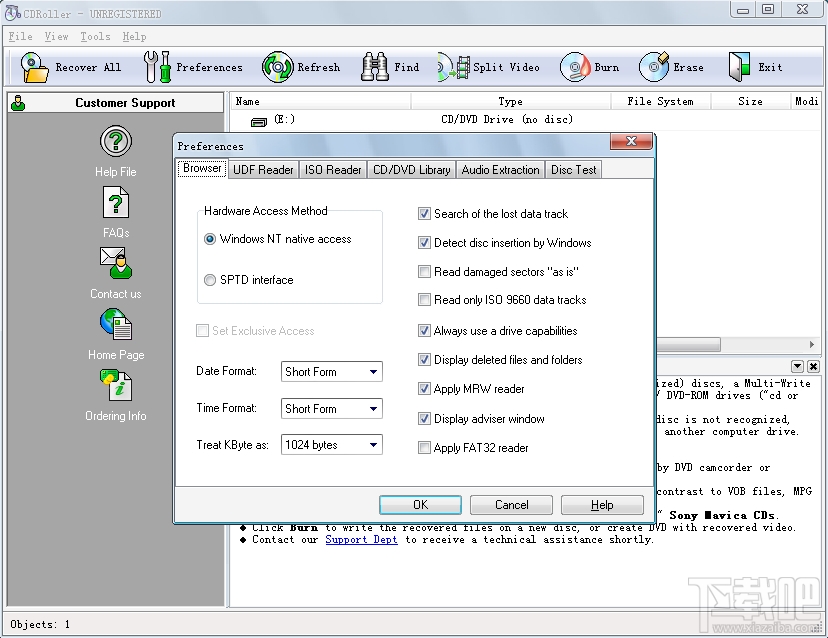This screenshot has height=638, width=828.
Task: Click the horizontal scrollbar thumb in file list
Action: click(689, 345)
